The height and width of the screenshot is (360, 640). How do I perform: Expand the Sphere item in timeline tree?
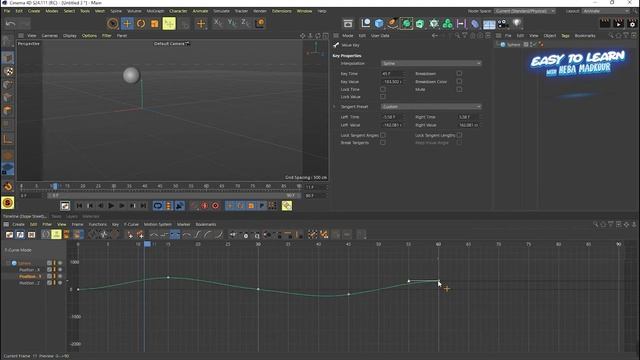[x=7, y=263]
